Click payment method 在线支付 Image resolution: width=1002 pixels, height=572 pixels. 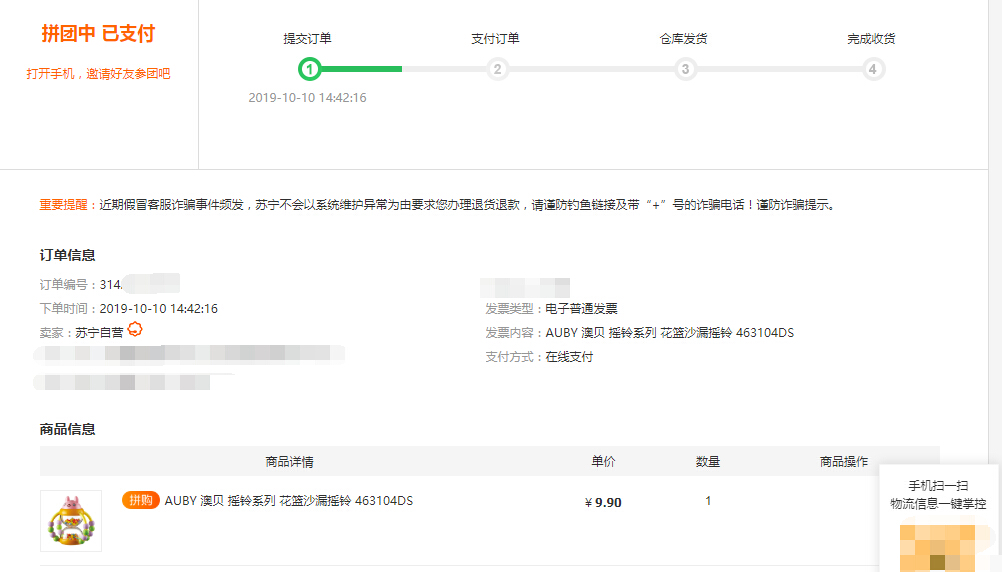569,357
